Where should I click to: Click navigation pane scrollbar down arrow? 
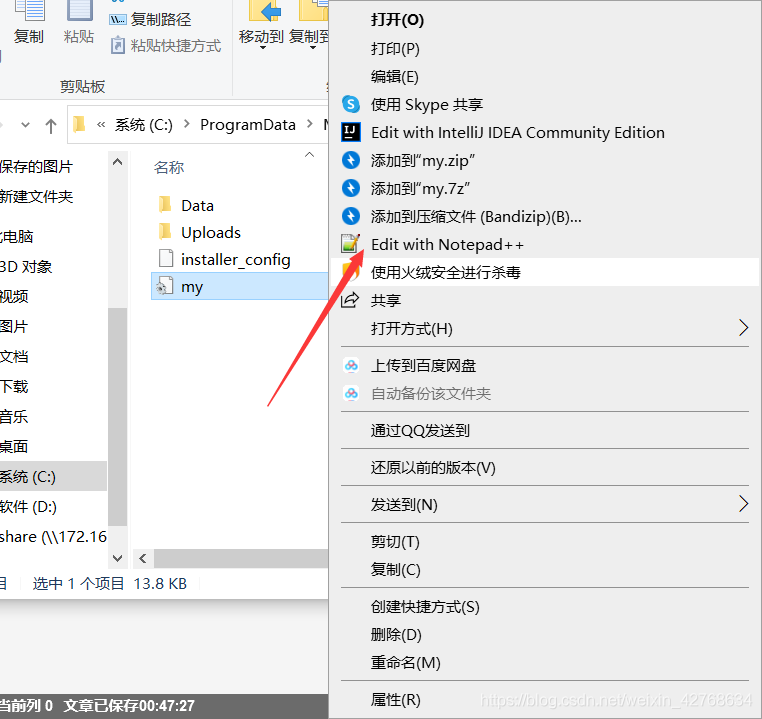click(x=117, y=558)
